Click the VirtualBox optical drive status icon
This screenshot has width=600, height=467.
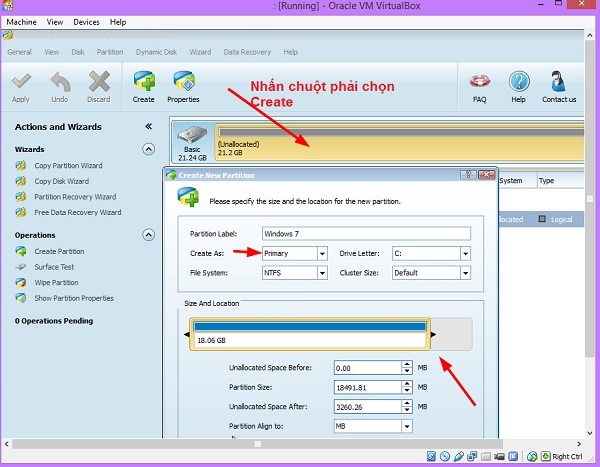(445, 456)
